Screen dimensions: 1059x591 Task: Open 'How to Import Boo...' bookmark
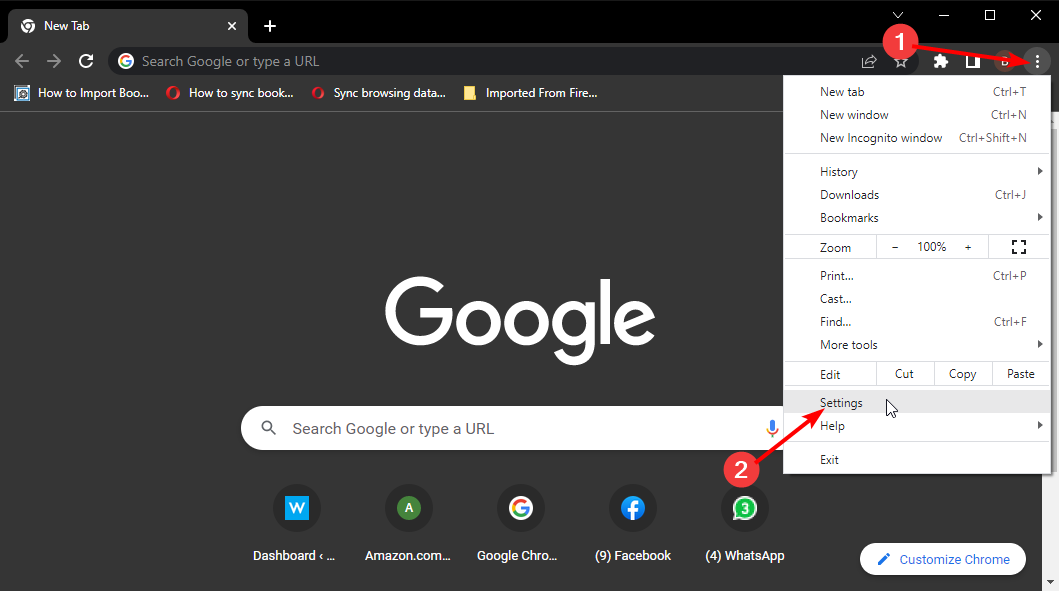(82, 93)
